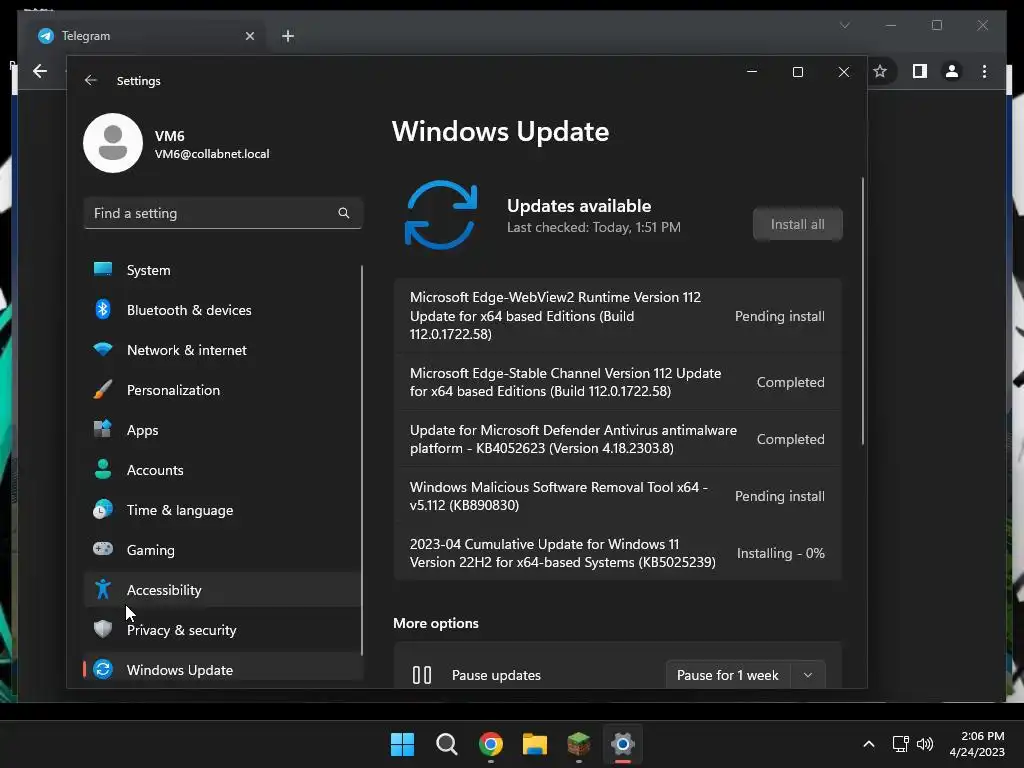This screenshot has width=1024, height=768.
Task: Click the Personalization paintbrush icon
Action: point(103,389)
